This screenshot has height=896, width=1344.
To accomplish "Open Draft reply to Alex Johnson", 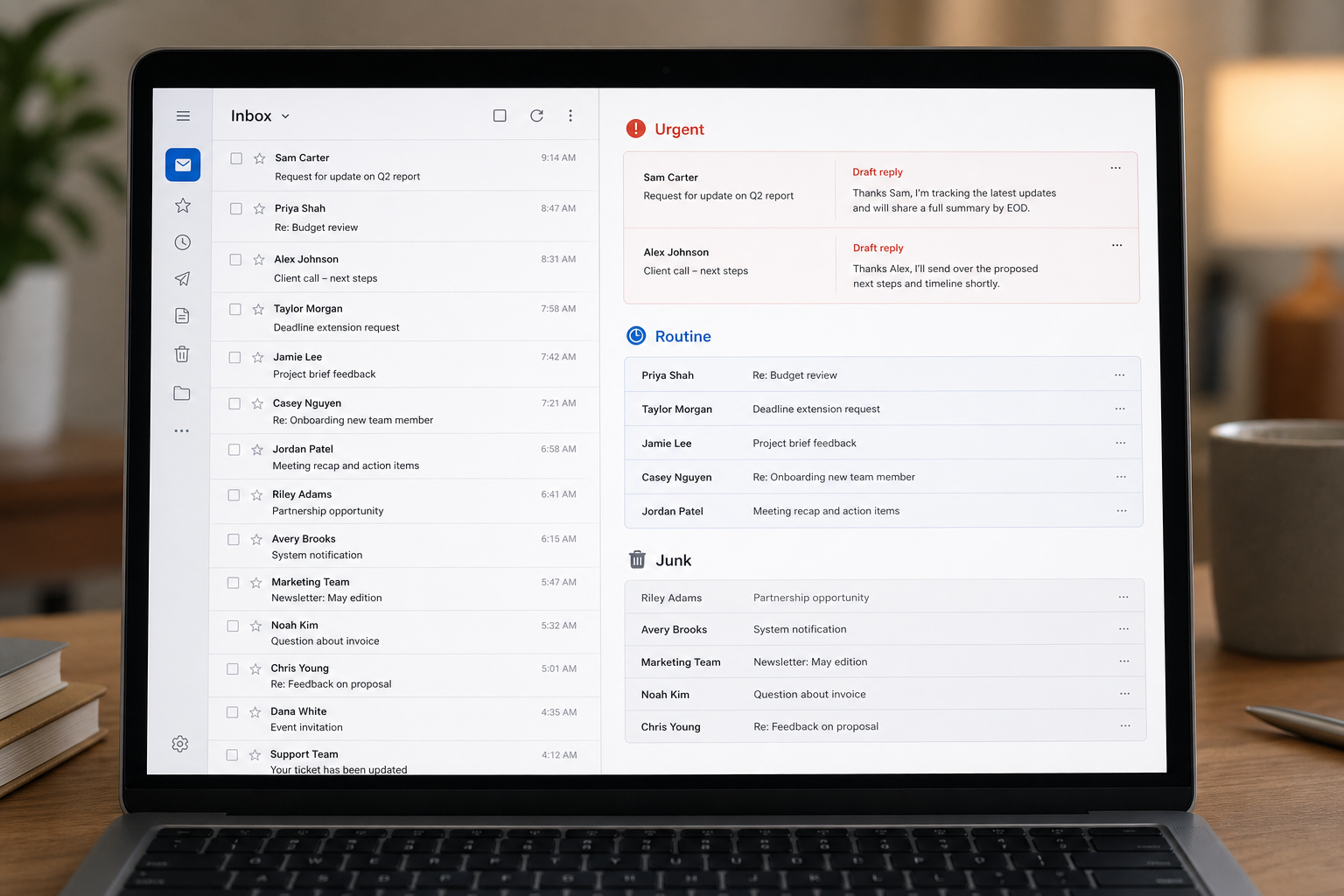I will 878,248.
